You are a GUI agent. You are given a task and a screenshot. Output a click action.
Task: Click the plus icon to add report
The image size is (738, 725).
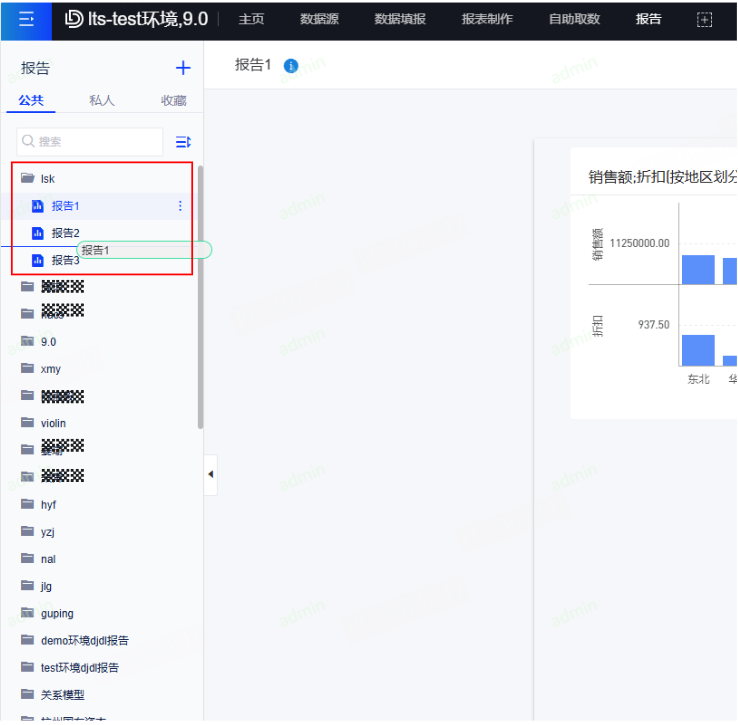pyautogui.click(x=183, y=68)
